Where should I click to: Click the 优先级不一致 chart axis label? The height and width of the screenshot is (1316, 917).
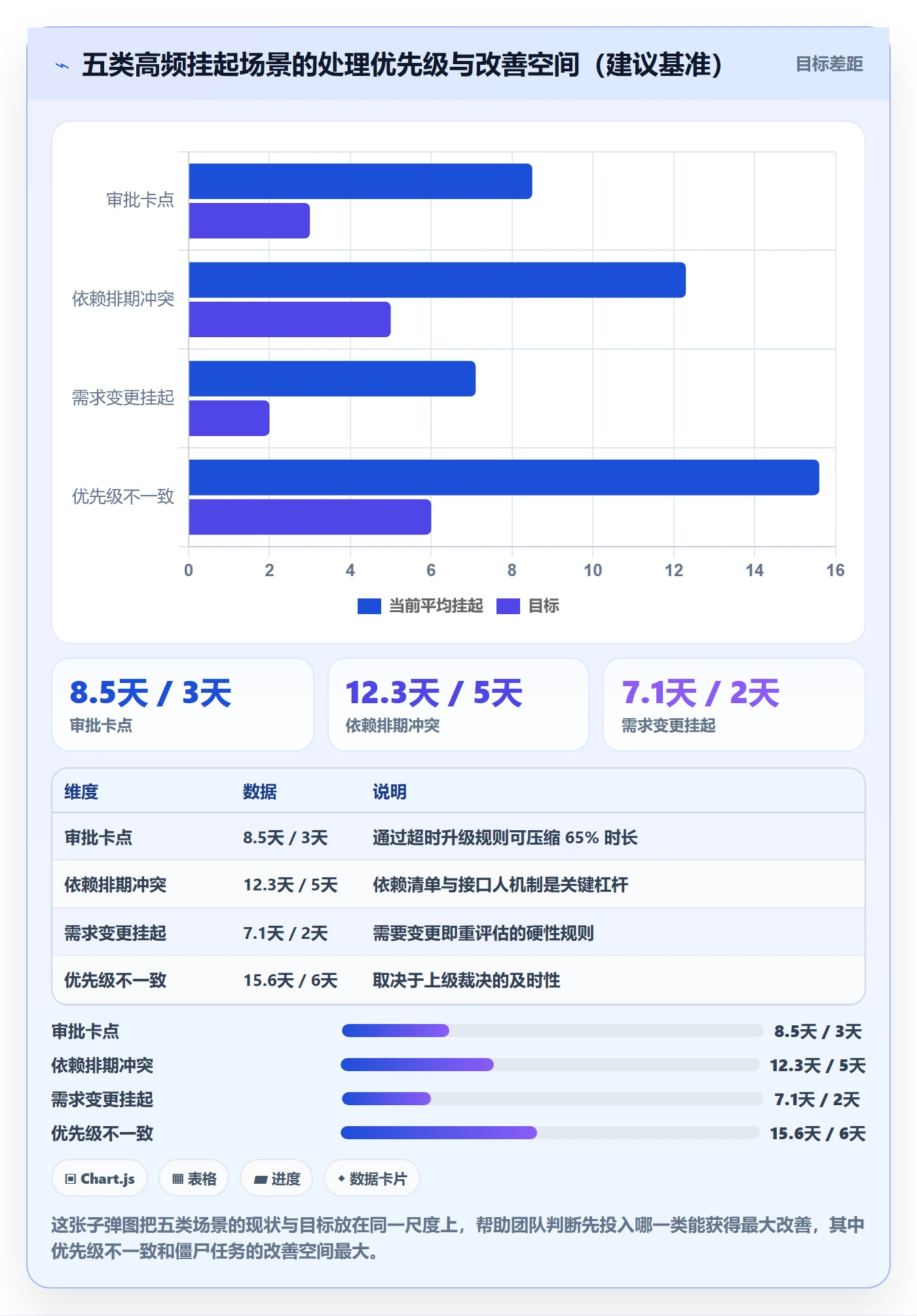pyautogui.click(x=123, y=497)
